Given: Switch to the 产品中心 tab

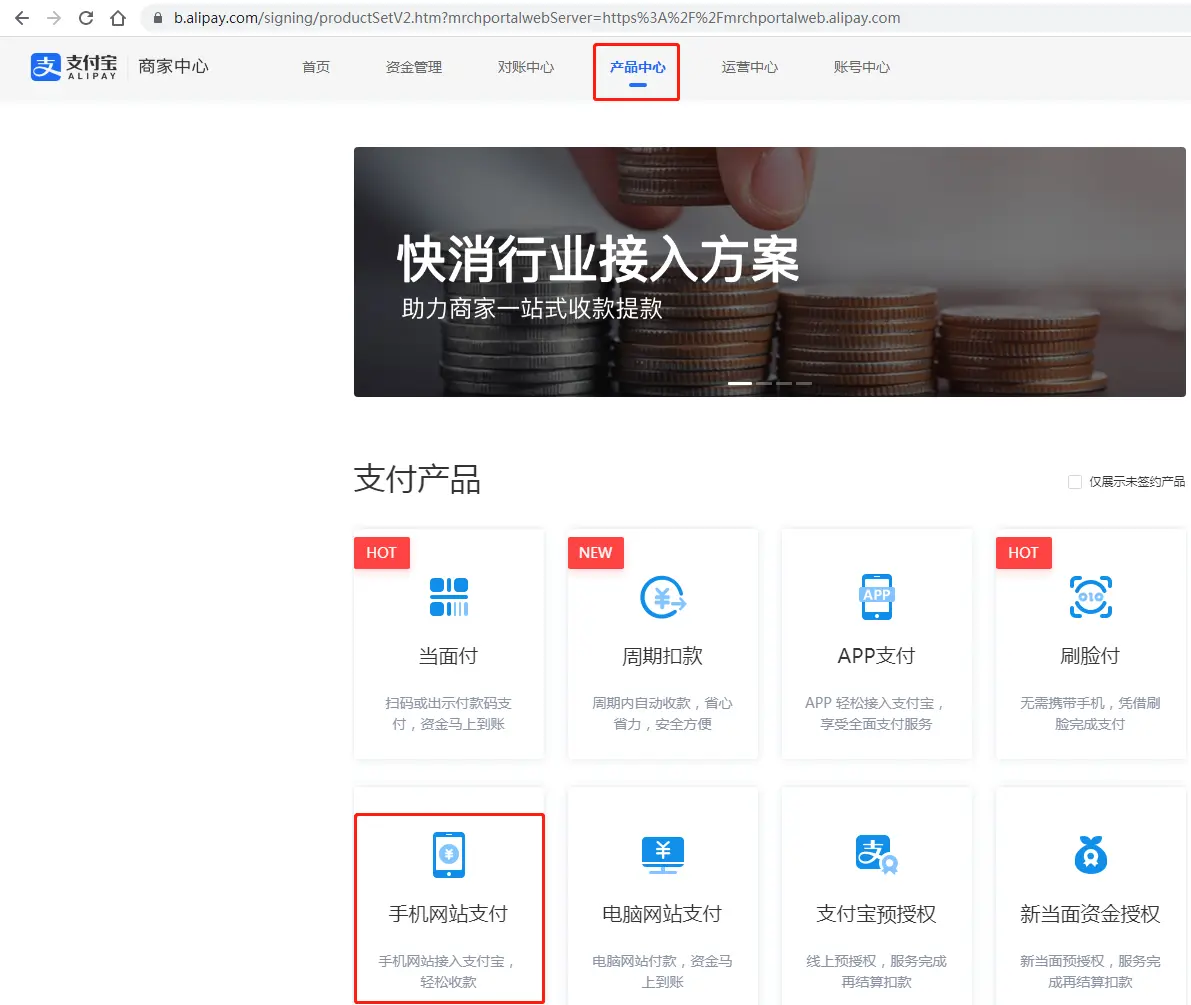Looking at the screenshot, I should point(637,68).
